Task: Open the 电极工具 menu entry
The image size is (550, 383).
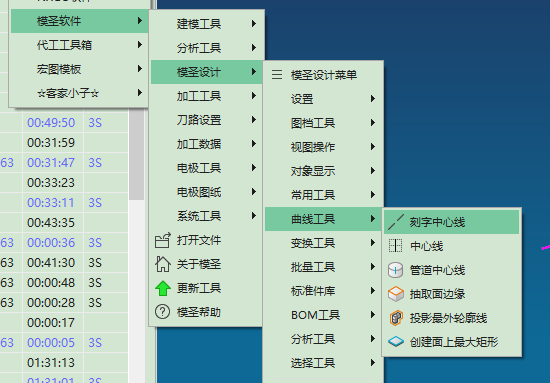Action: tap(207, 168)
